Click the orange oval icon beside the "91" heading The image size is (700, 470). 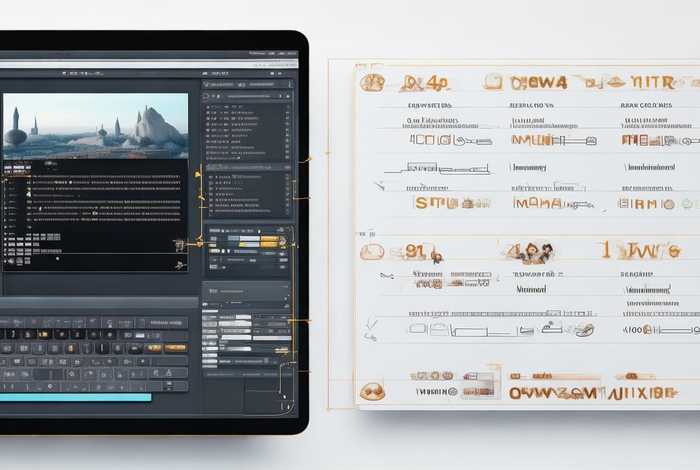click(372, 252)
